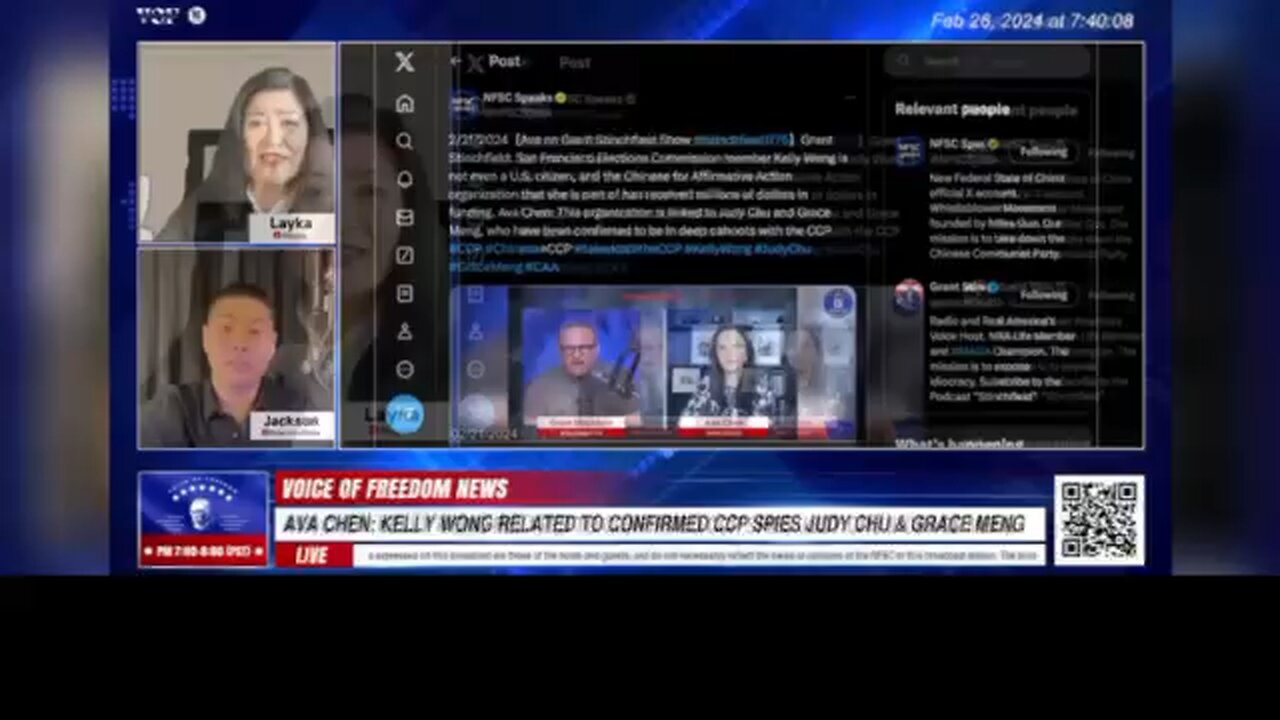Screen dimensions: 1280x720
Task: Open the Lists icon in X sidebar
Action: pyautogui.click(x=404, y=293)
